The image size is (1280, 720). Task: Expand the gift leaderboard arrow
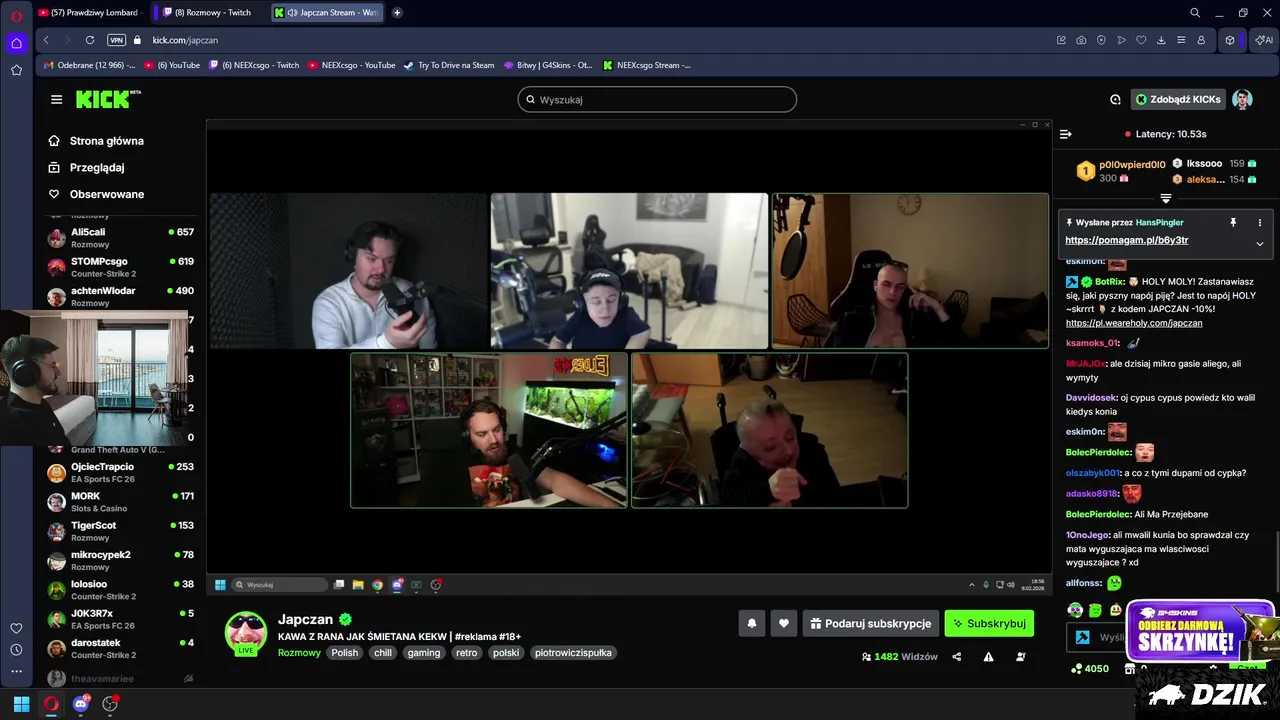[1165, 199]
